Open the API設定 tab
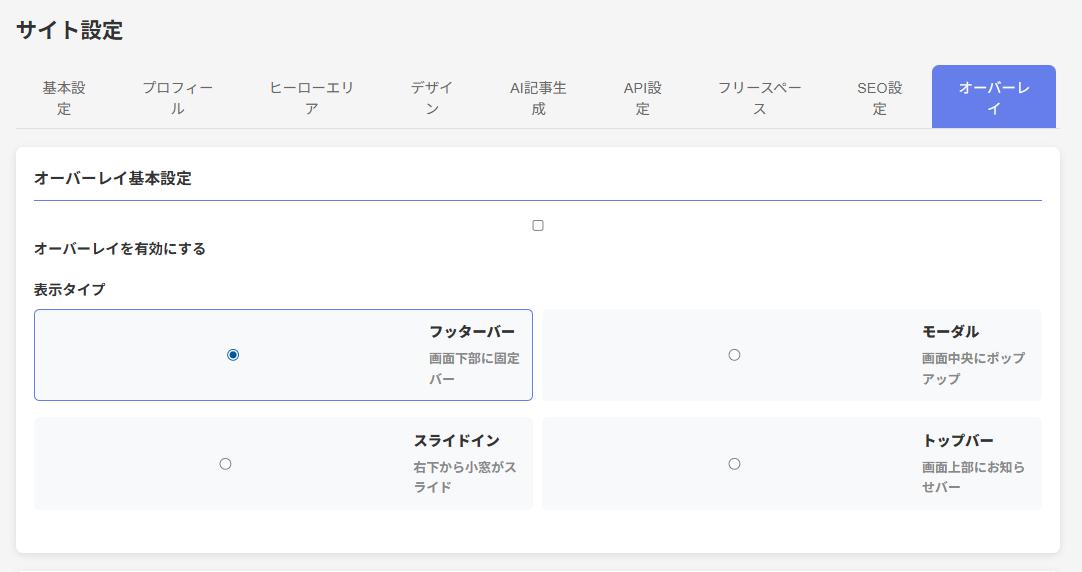1082x572 pixels. coord(643,98)
